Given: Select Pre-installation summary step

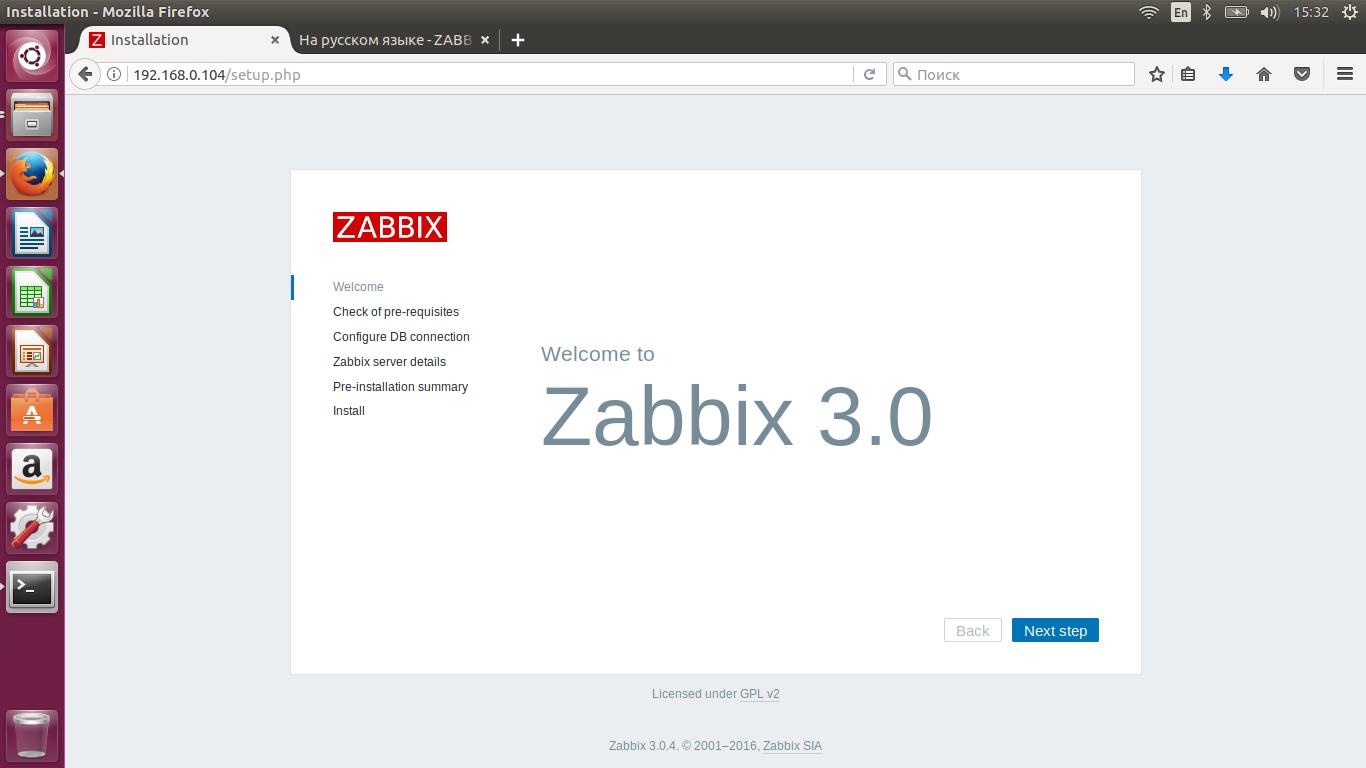Looking at the screenshot, I should (x=400, y=387).
